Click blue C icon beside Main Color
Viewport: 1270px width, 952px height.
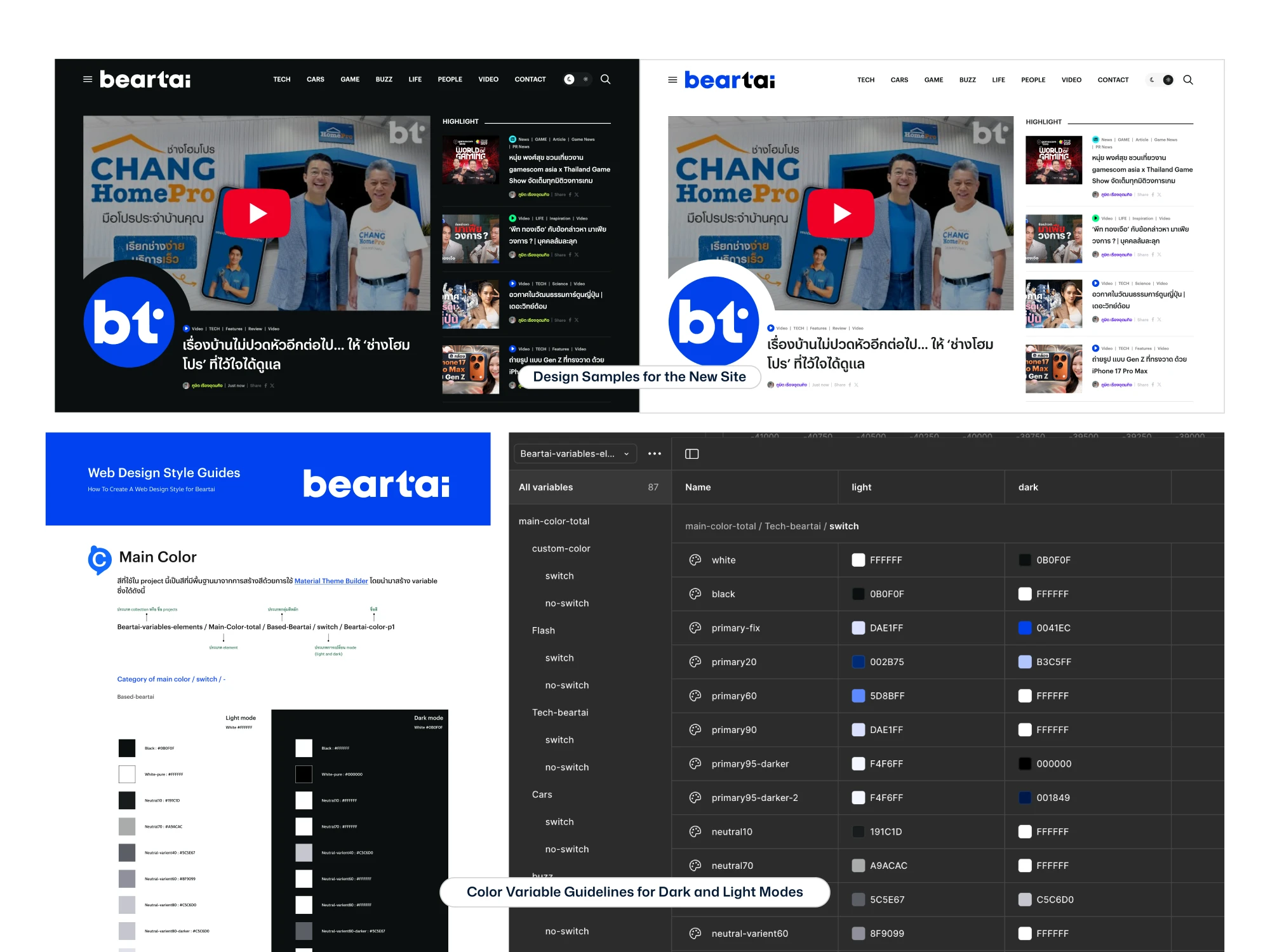tap(99, 560)
